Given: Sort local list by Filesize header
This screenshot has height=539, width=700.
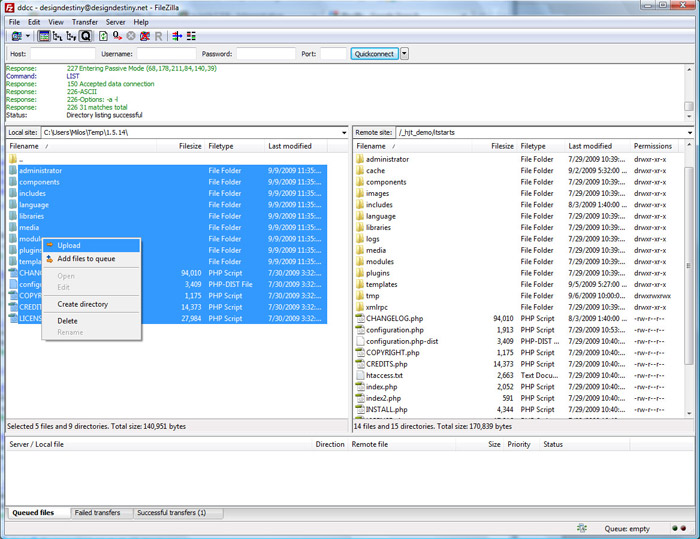Looking at the screenshot, I should [181, 146].
